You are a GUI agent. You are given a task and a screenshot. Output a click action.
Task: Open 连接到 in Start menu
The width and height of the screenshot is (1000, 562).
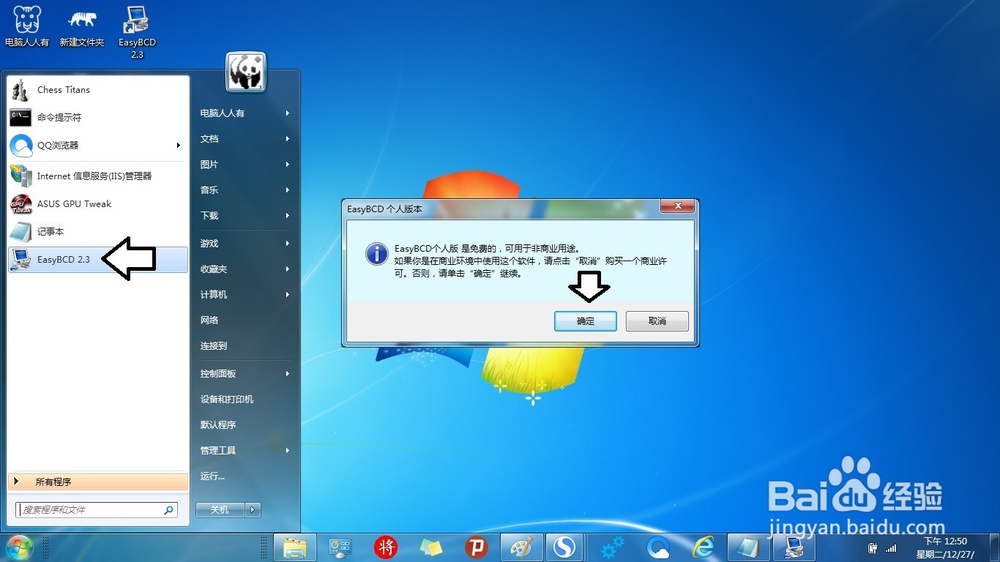(x=246, y=345)
